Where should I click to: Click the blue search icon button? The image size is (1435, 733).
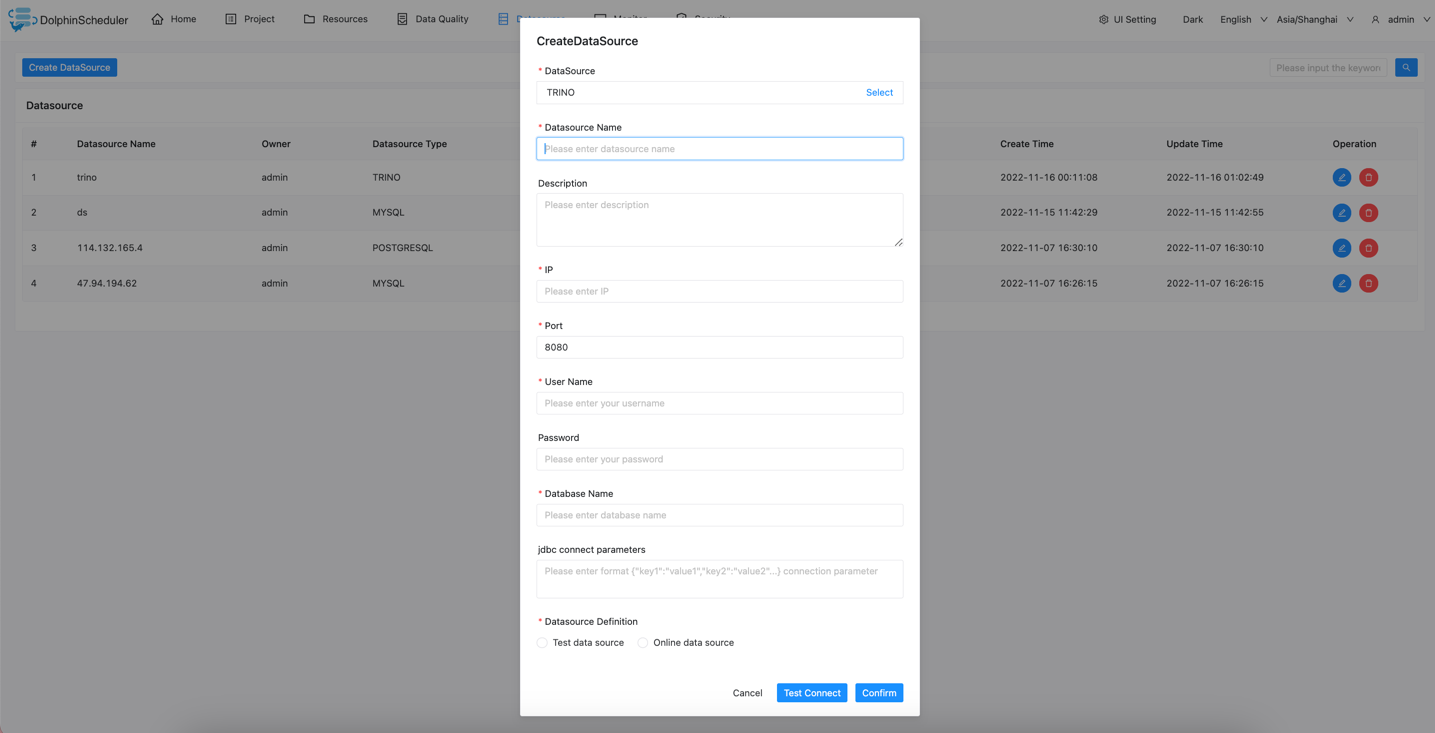[1405, 68]
